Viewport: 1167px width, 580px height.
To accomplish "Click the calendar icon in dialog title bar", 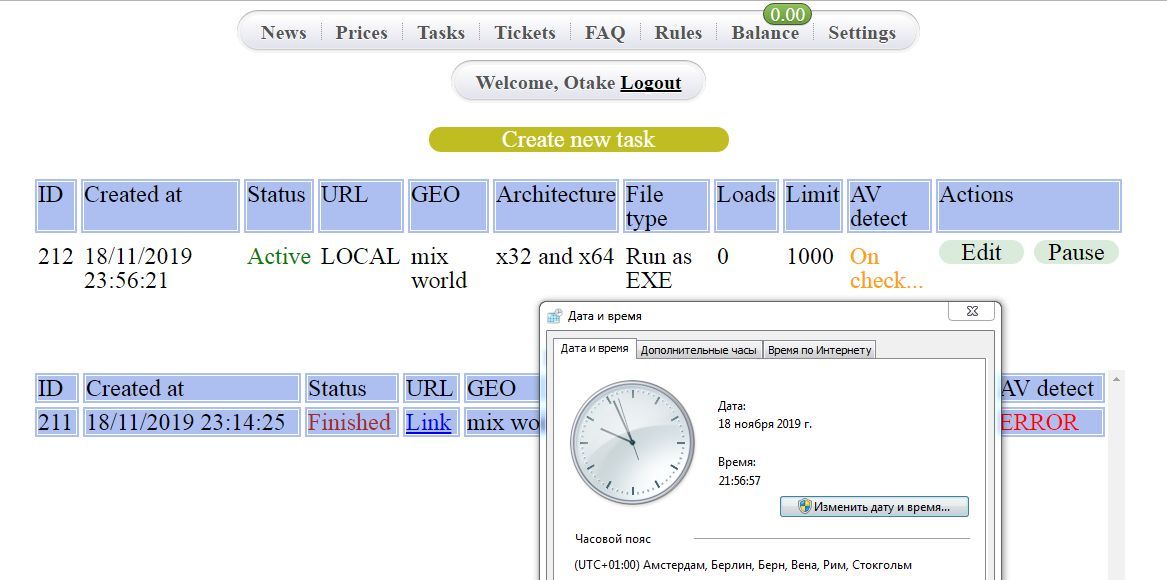I will click(554, 316).
